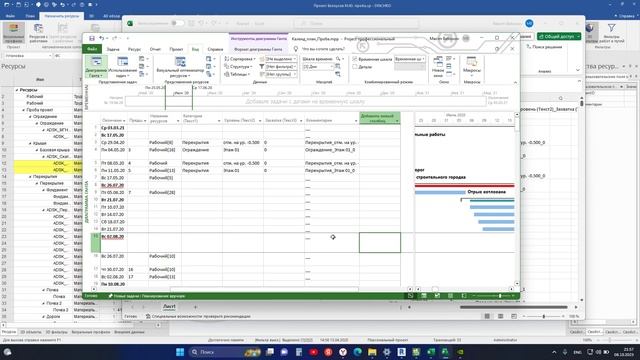Click the Gantt view shortcut in the Project status bar

click(x=411, y=296)
